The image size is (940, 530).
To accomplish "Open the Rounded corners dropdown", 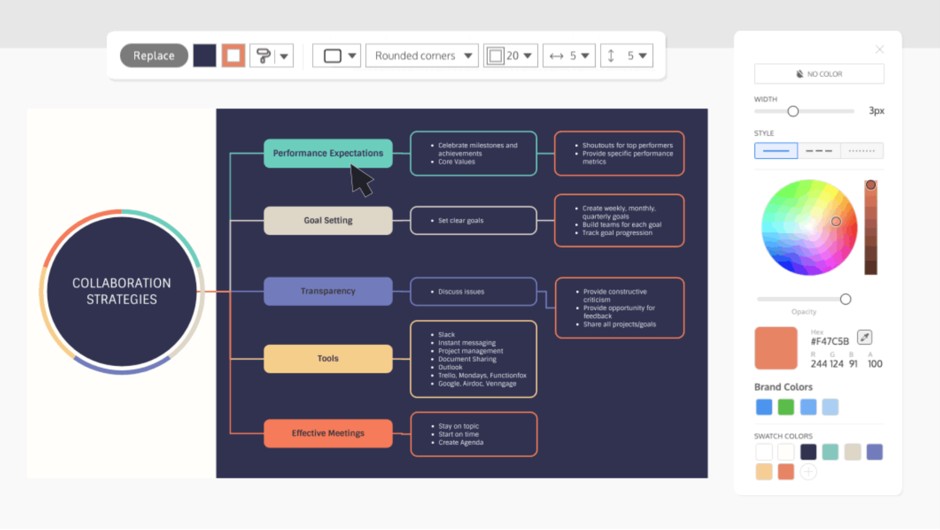I will tap(422, 56).
